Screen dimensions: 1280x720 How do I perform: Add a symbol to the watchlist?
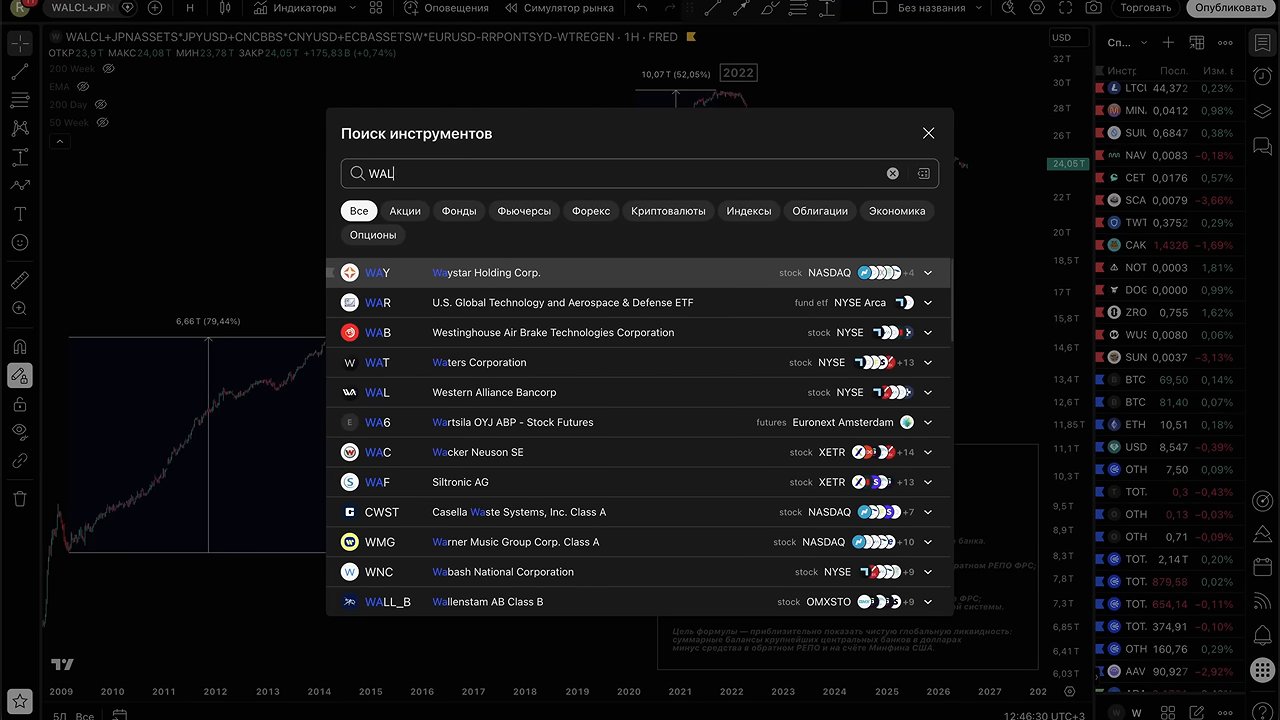coord(1168,43)
